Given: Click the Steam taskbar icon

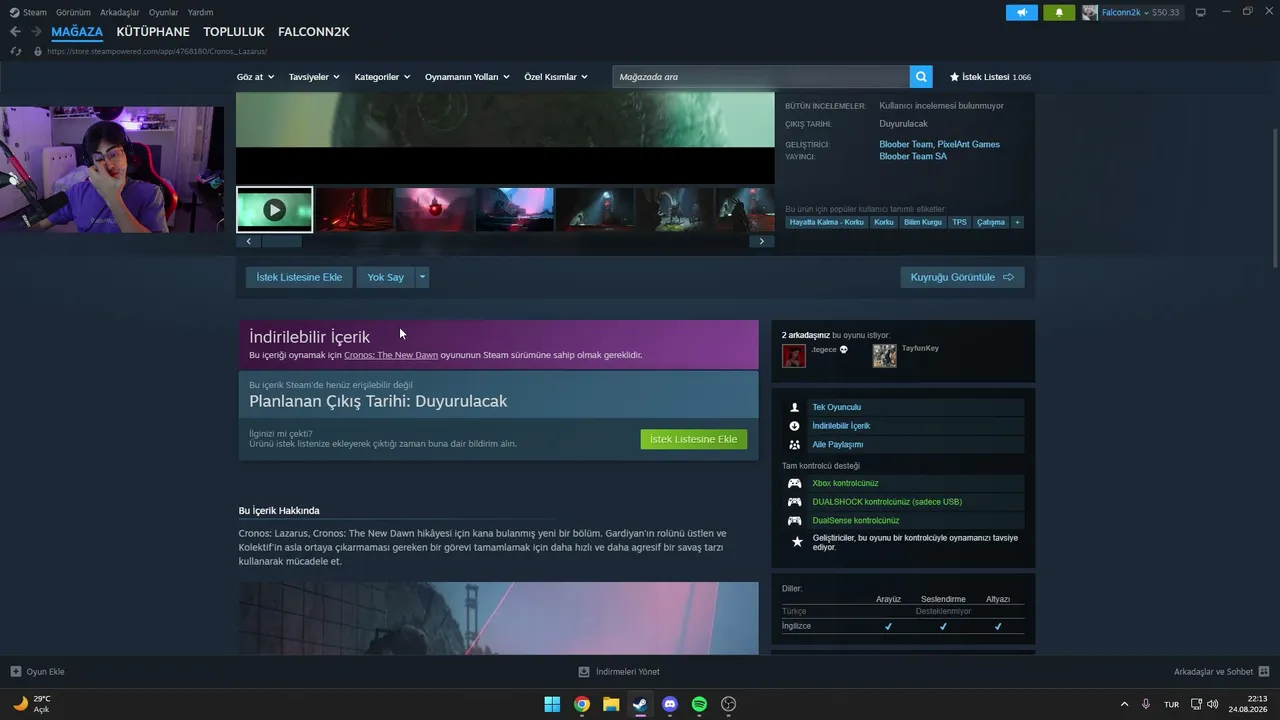Looking at the screenshot, I should [640, 704].
